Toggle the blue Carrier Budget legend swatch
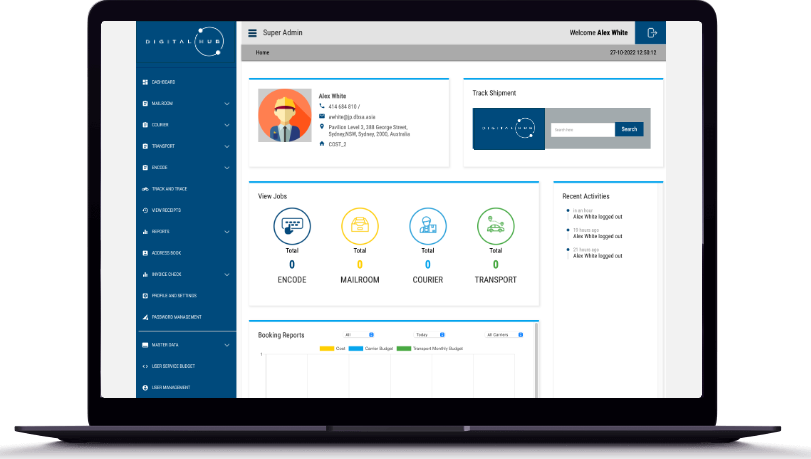The height and width of the screenshot is (459, 811). point(356,349)
